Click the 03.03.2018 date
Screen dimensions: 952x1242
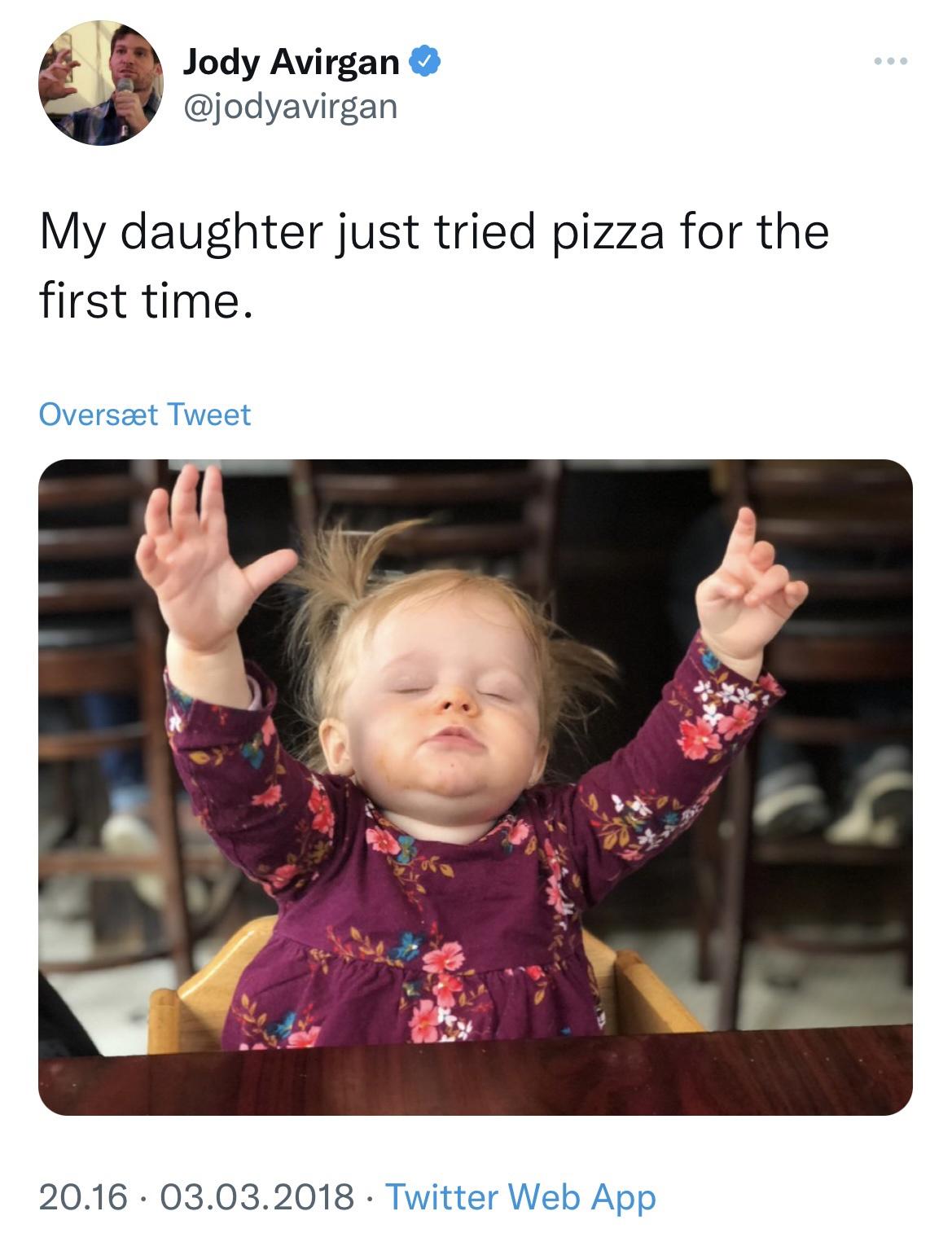256,1196
